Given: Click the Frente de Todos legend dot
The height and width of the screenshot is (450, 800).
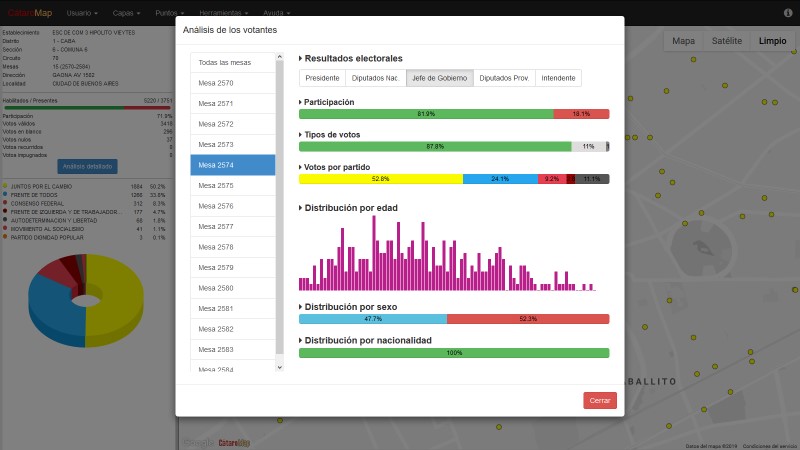Looking at the screenshot, I should tap(5, 194).
